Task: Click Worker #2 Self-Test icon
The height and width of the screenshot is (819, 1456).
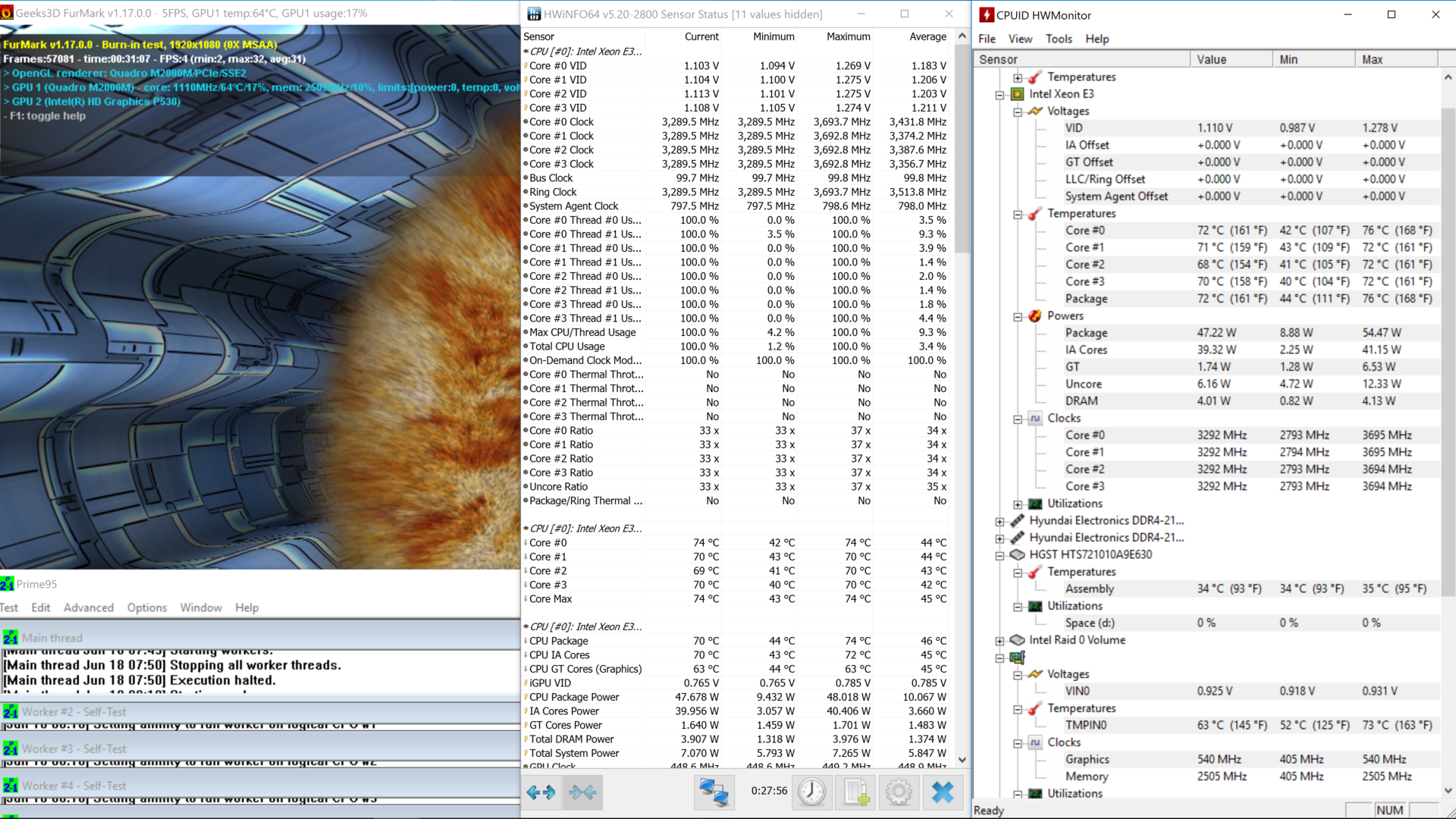Action: 11,712
